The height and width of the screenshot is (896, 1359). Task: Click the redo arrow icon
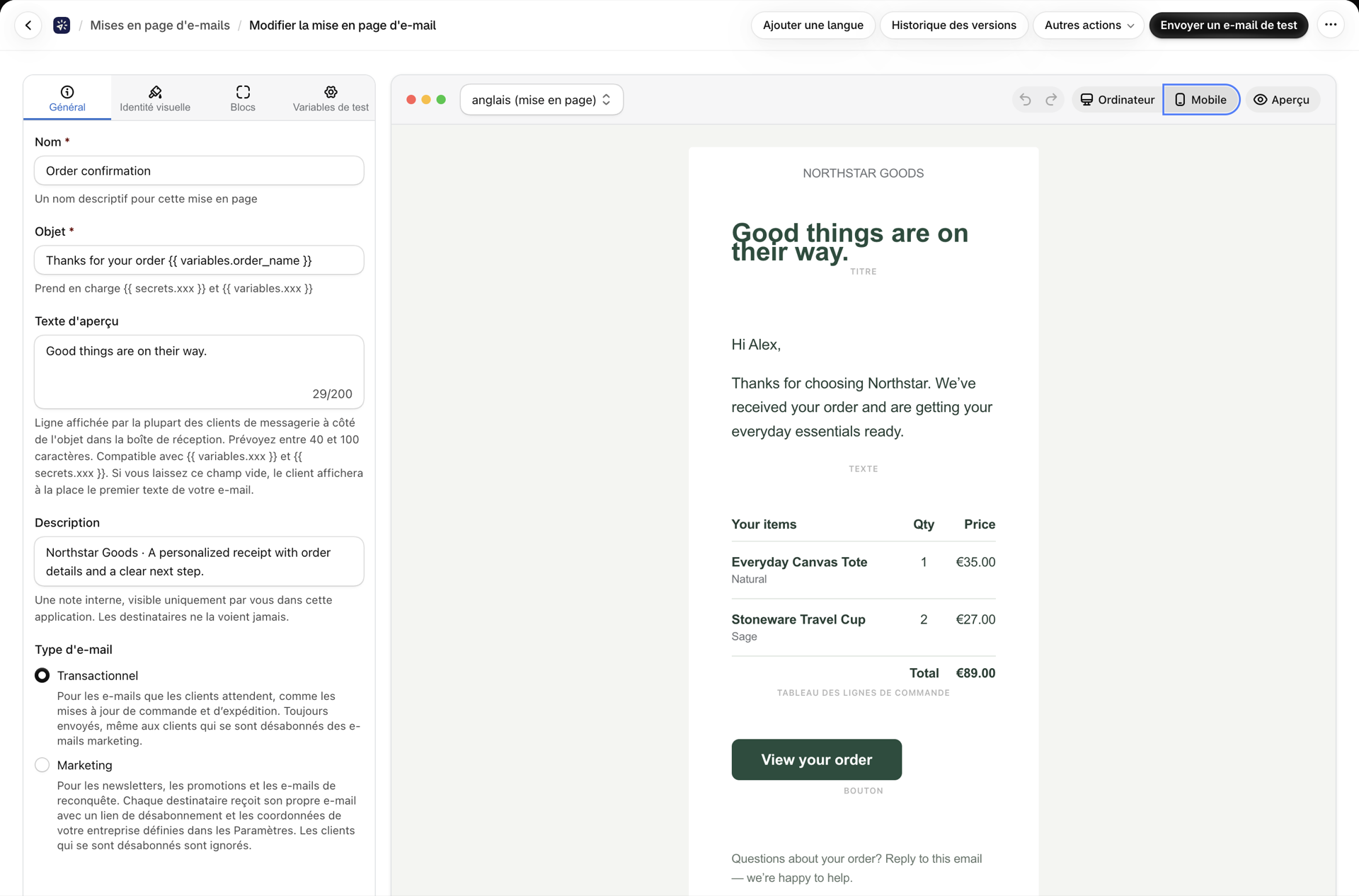(x=1051, y=100)
